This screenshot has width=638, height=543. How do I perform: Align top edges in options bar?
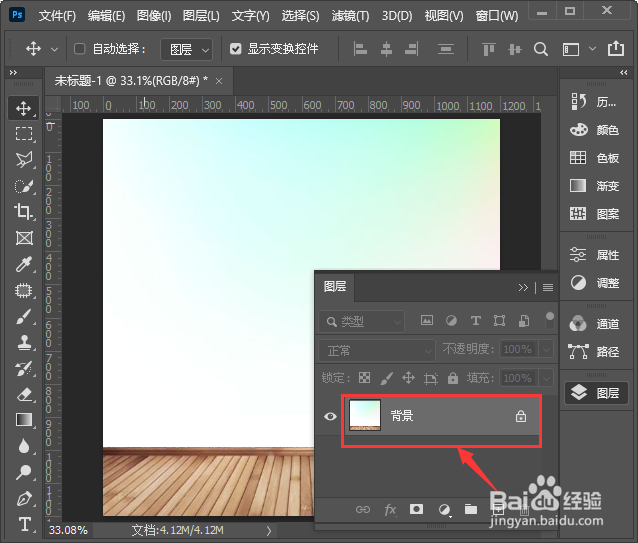click(x=488, y=49)
